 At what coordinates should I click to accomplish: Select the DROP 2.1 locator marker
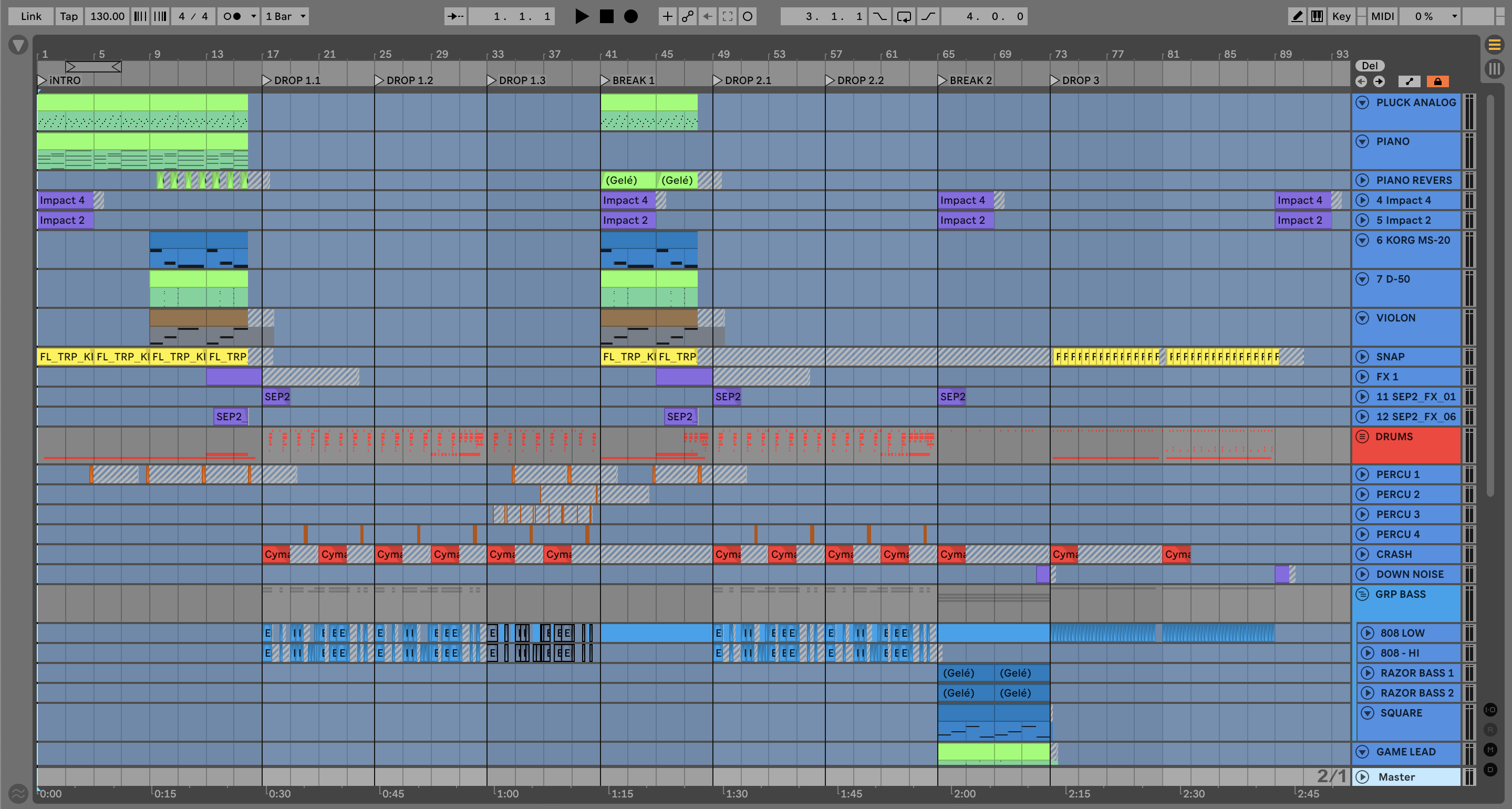(718, 80)
